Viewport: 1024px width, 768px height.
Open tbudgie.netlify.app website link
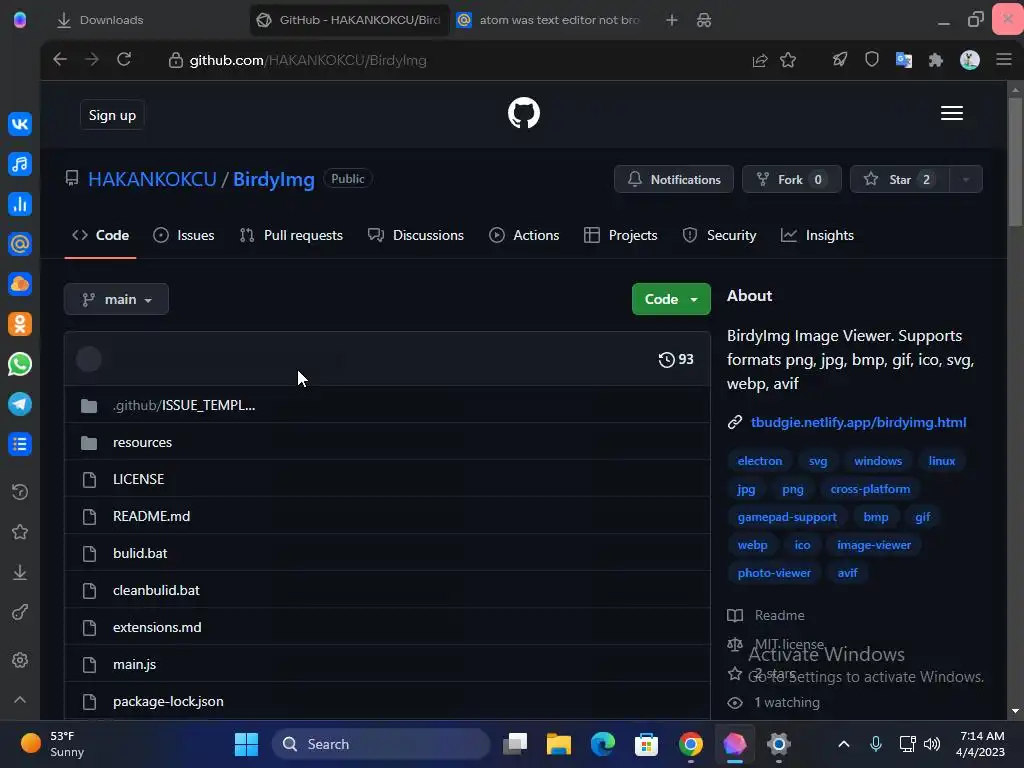pyautogui.click(x=858, y=422)
